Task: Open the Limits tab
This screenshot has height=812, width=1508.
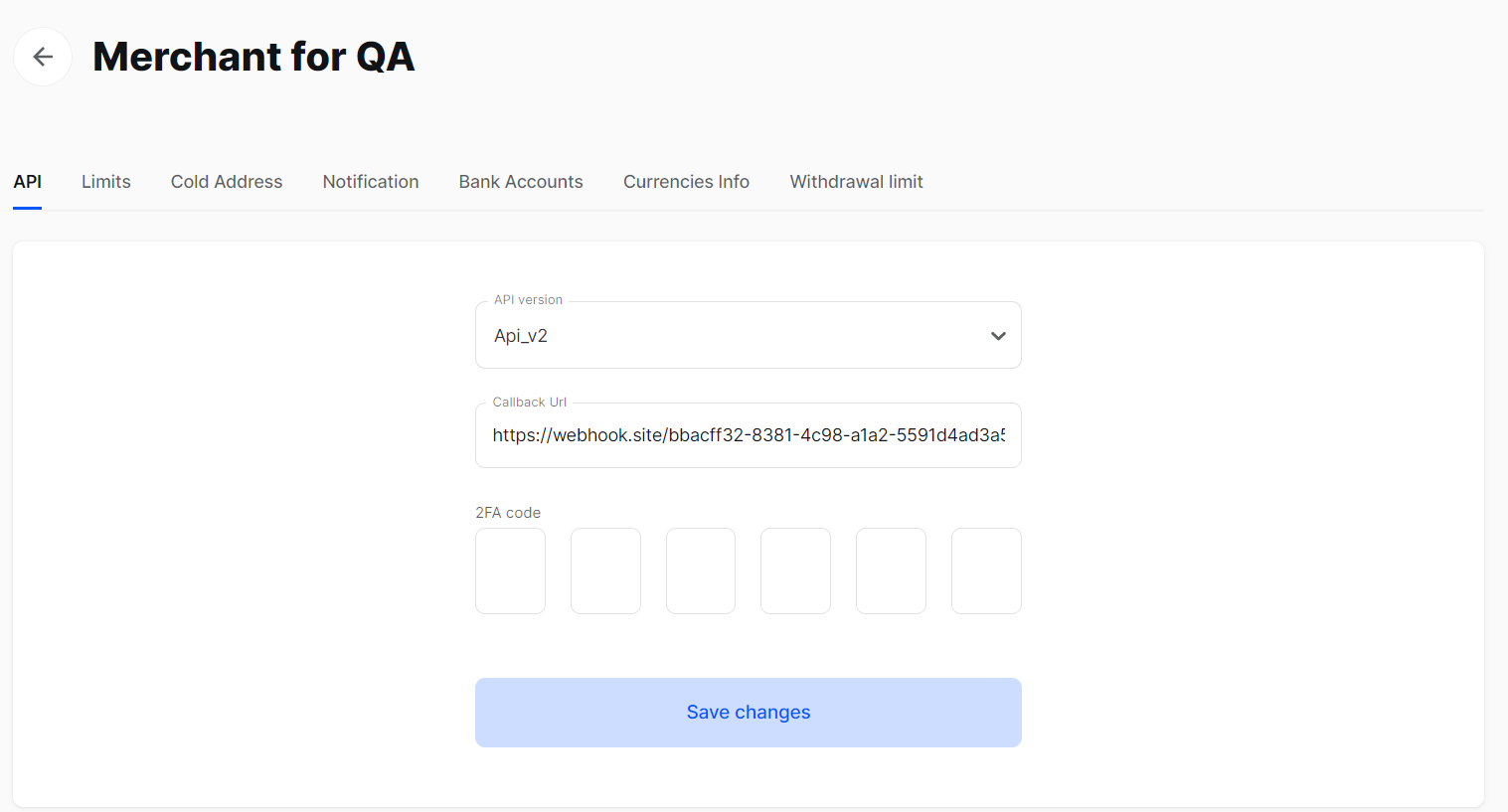Action: pyautogui.click(x=106, y=182)
